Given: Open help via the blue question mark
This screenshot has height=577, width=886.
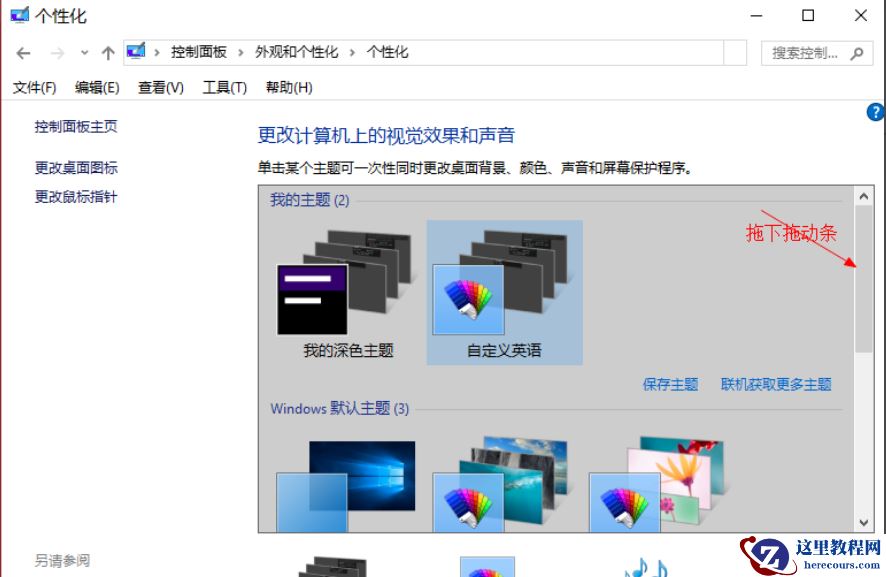Looking at the screenshot, I should [x=873, y=112].
